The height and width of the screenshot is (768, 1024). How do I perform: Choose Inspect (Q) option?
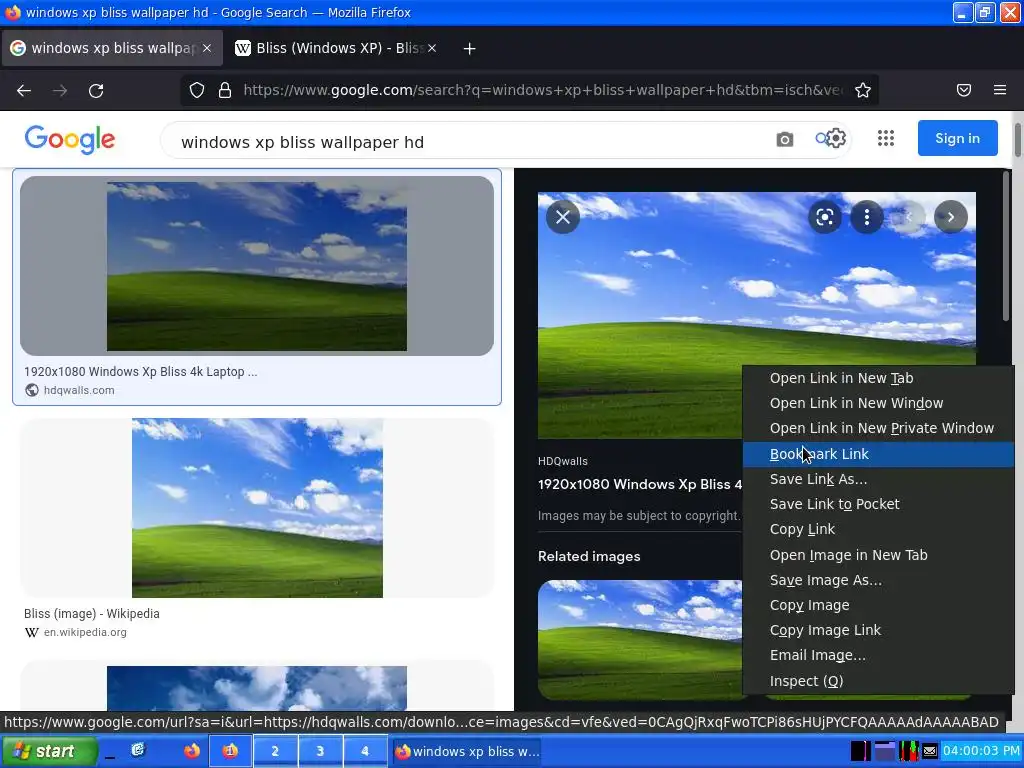878,681
